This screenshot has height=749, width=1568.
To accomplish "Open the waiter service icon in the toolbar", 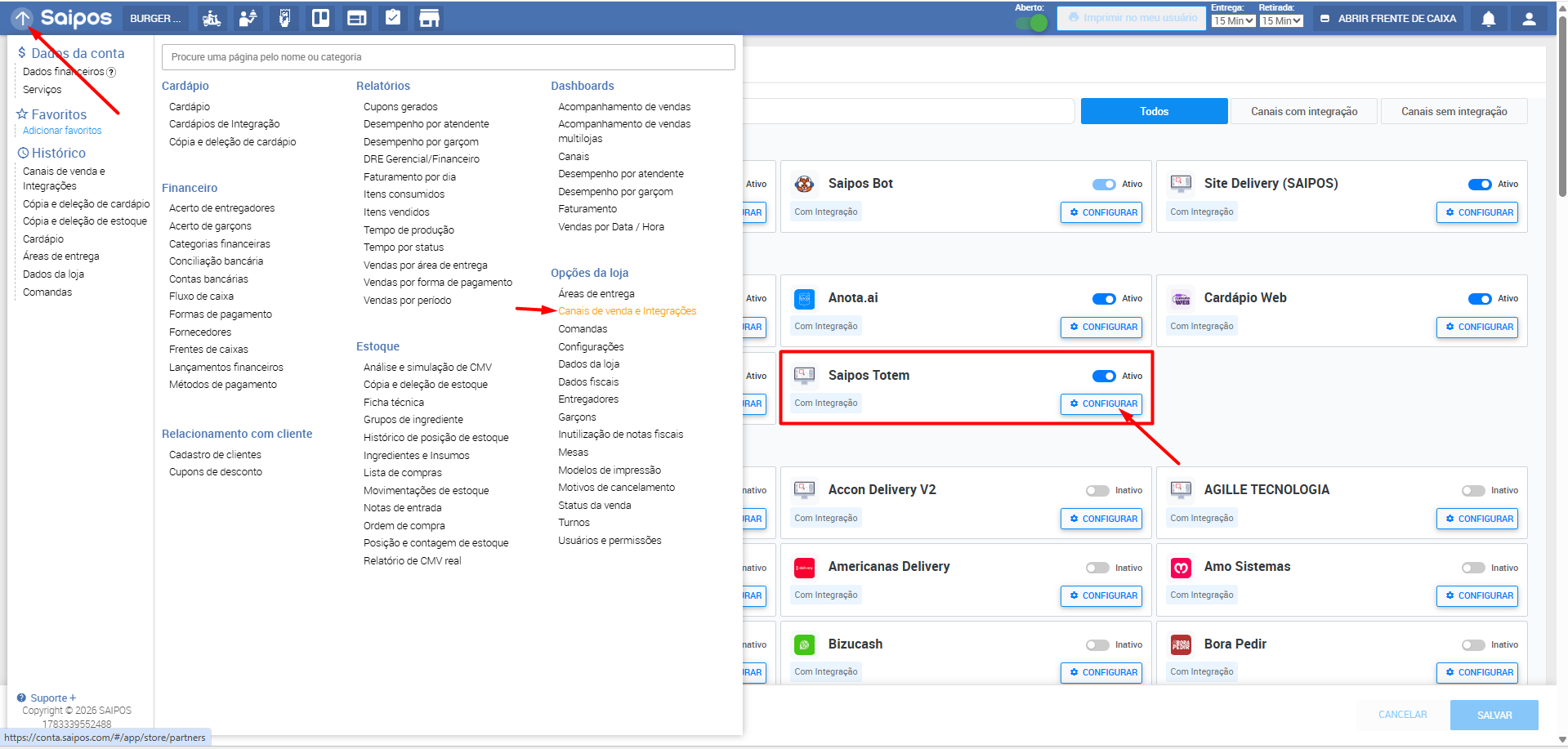I will pyautogui.click(x=248, y=18).
